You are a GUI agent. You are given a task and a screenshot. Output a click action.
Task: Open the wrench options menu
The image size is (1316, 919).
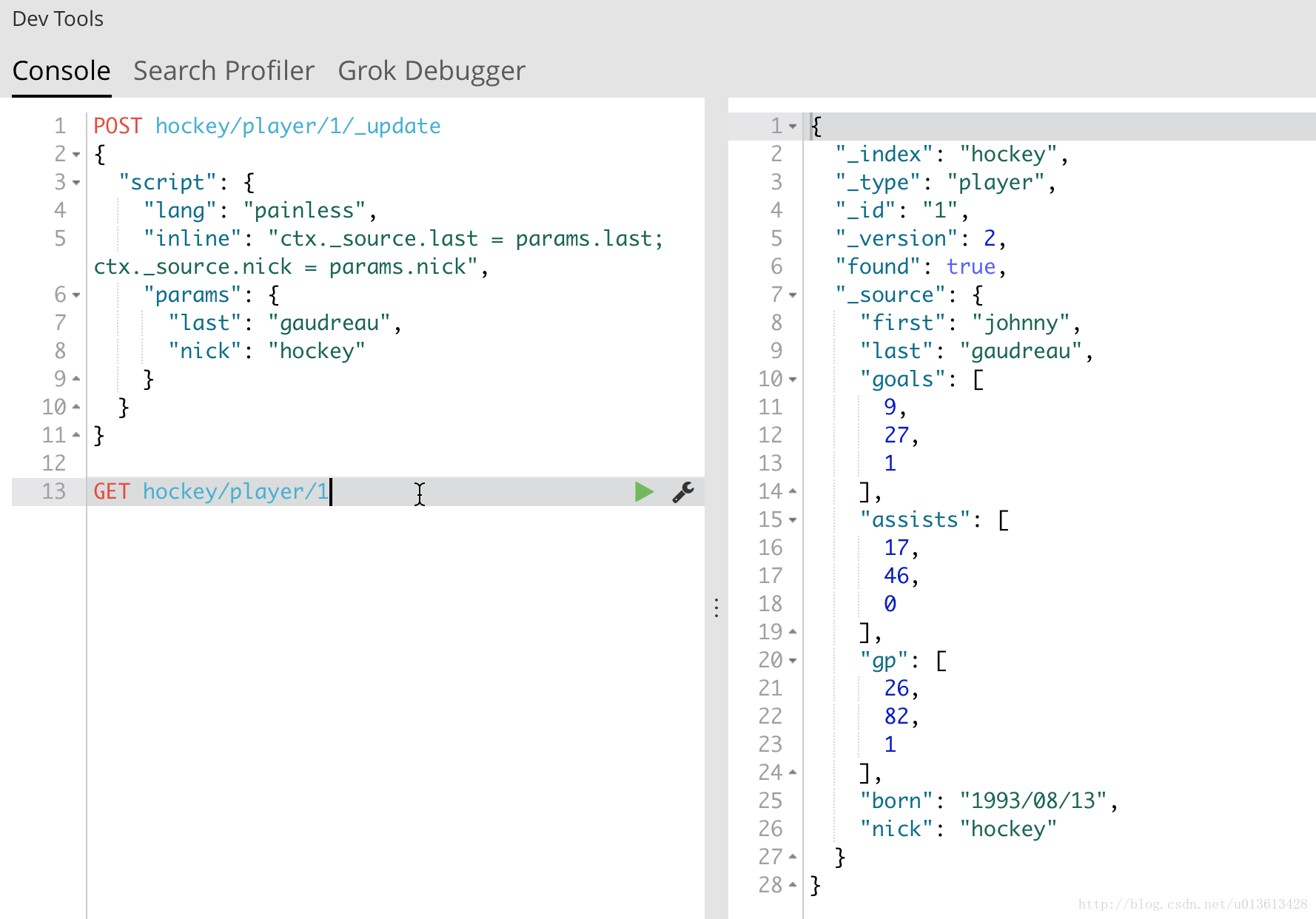point(682,492)
